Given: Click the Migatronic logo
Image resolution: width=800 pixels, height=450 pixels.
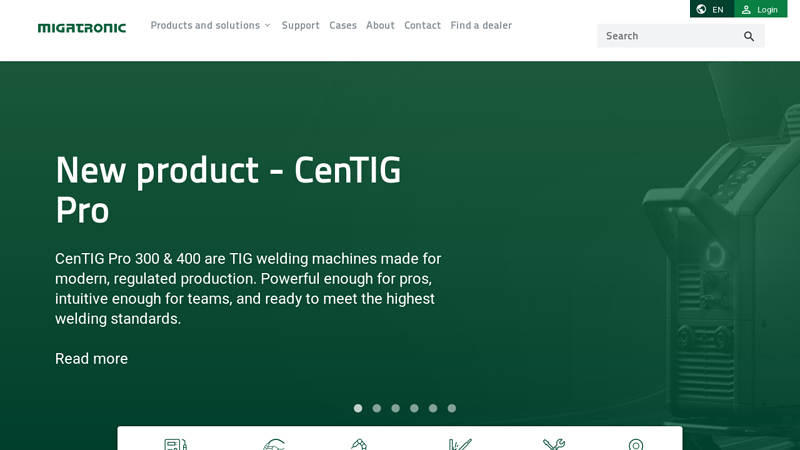Looking at the screenshot, I should pyautogui.click(x=82, y=28).
